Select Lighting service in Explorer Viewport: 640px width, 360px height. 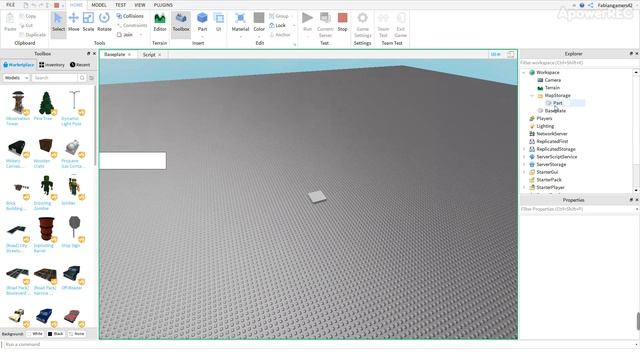[545, 126]
